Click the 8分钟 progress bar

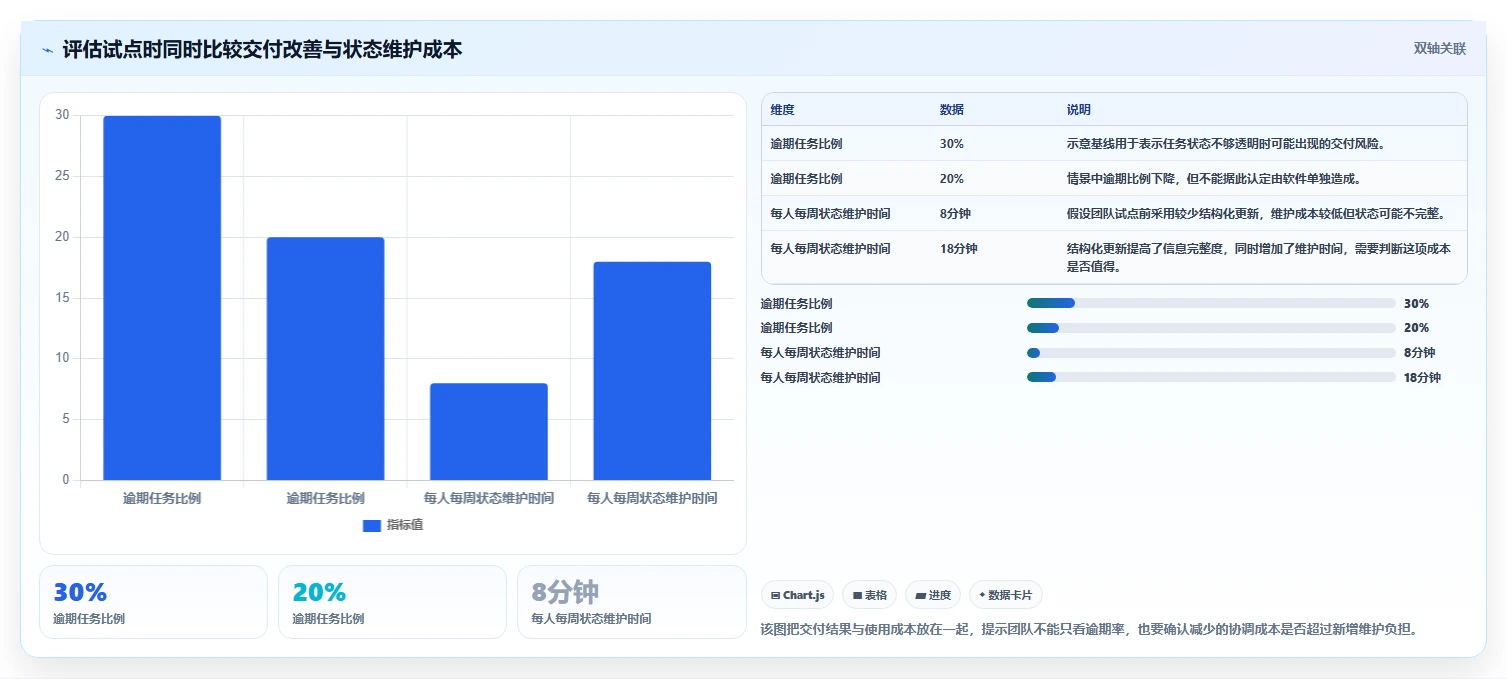point(1211,353)
